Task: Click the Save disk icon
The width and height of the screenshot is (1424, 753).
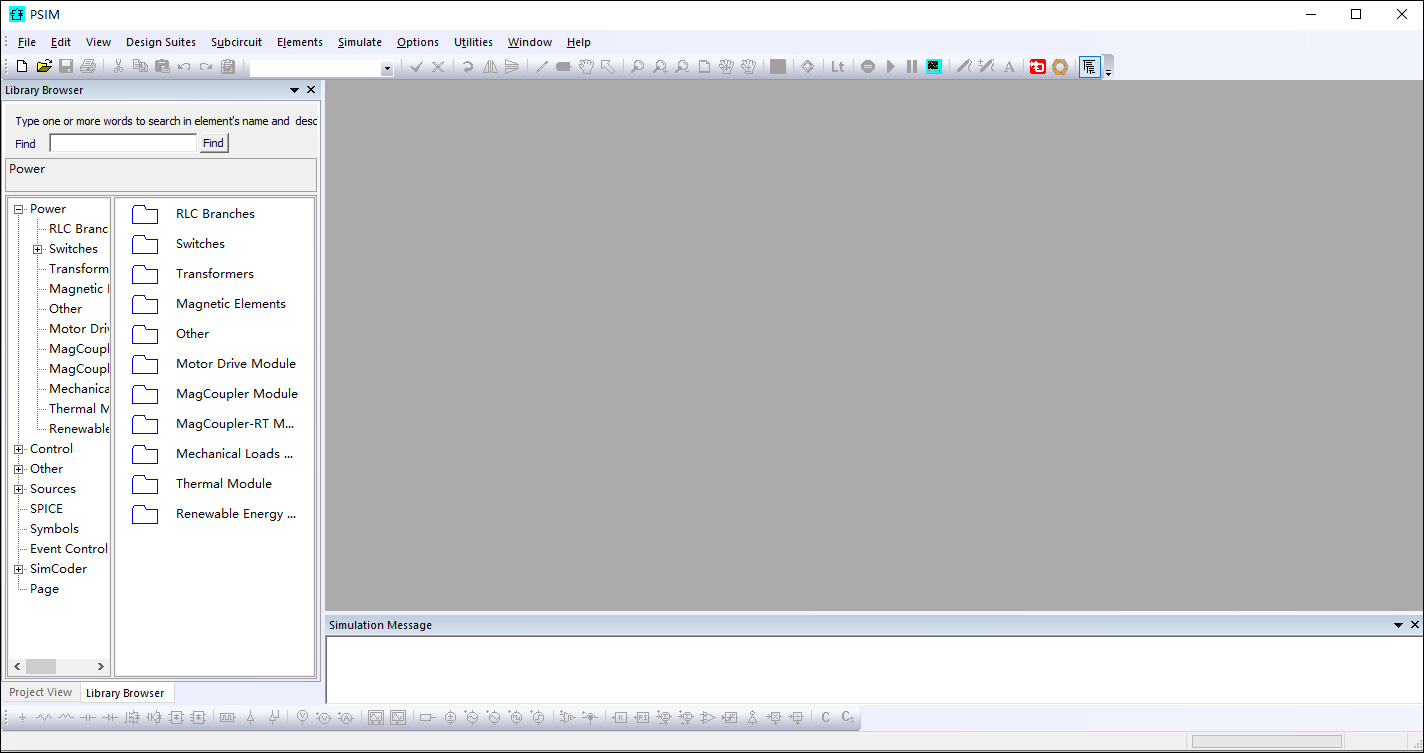Action: [66, 67]
